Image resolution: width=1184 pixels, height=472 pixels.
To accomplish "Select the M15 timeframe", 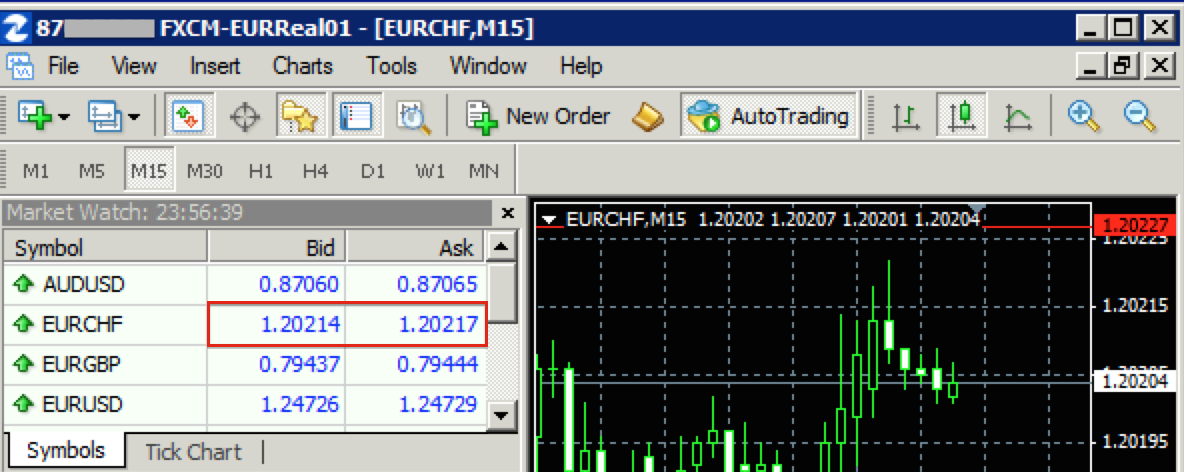I will (x=149, y=170).
